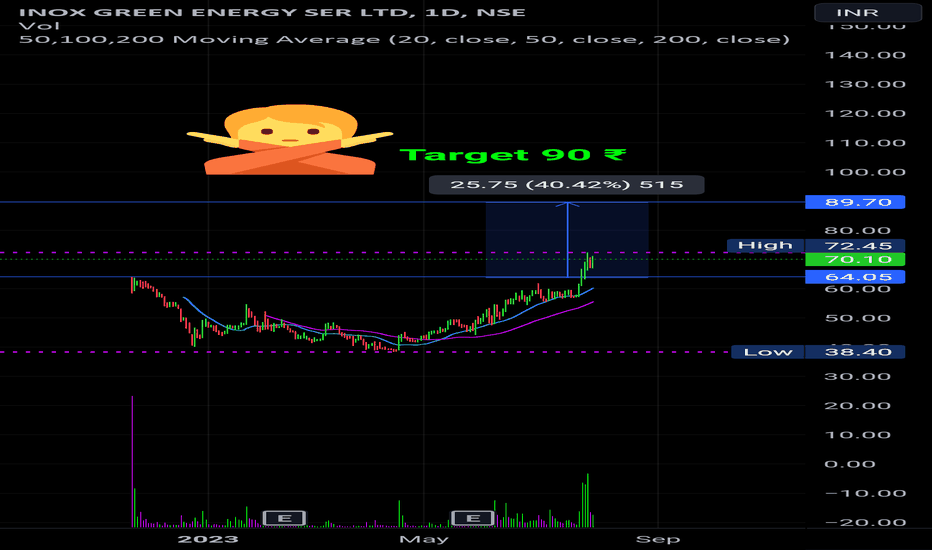Click the 100.00 price axis label
932x550 pixels.
coord(865,172)
